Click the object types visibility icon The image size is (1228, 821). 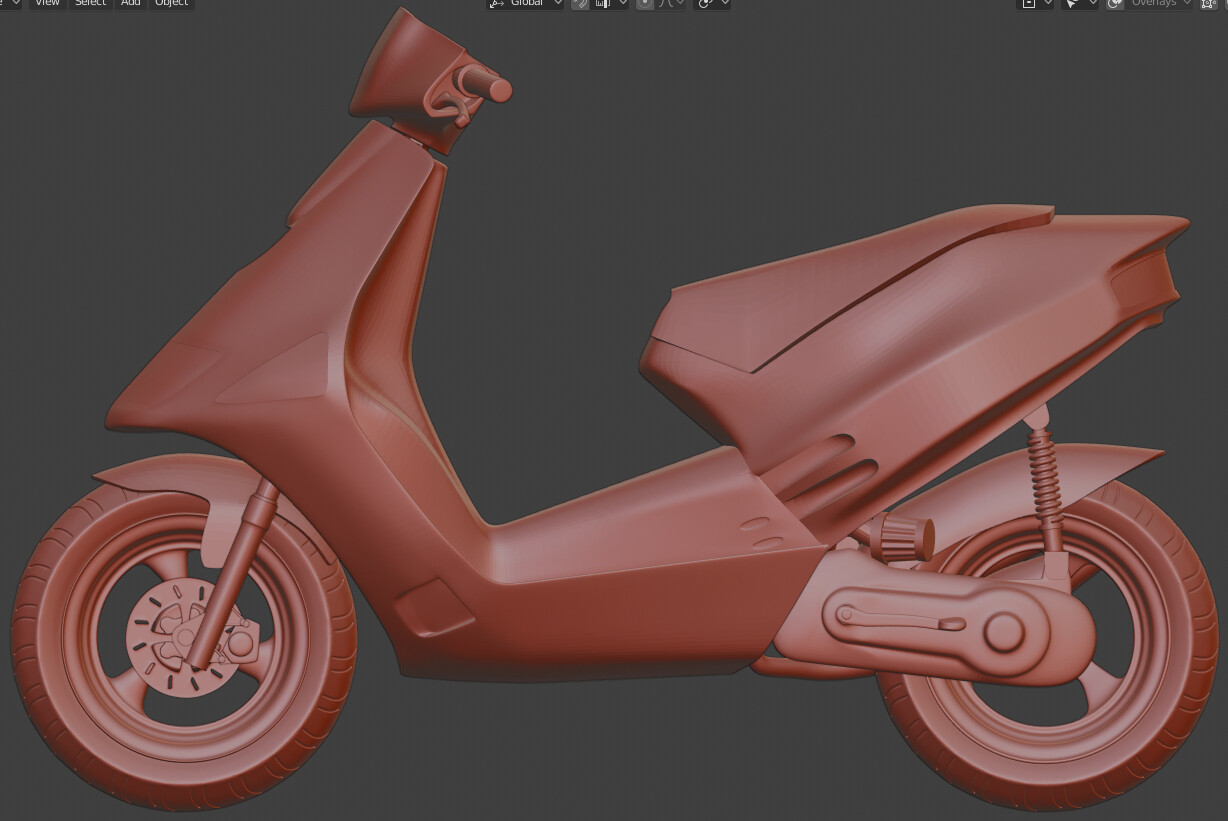coord(1031,4)
